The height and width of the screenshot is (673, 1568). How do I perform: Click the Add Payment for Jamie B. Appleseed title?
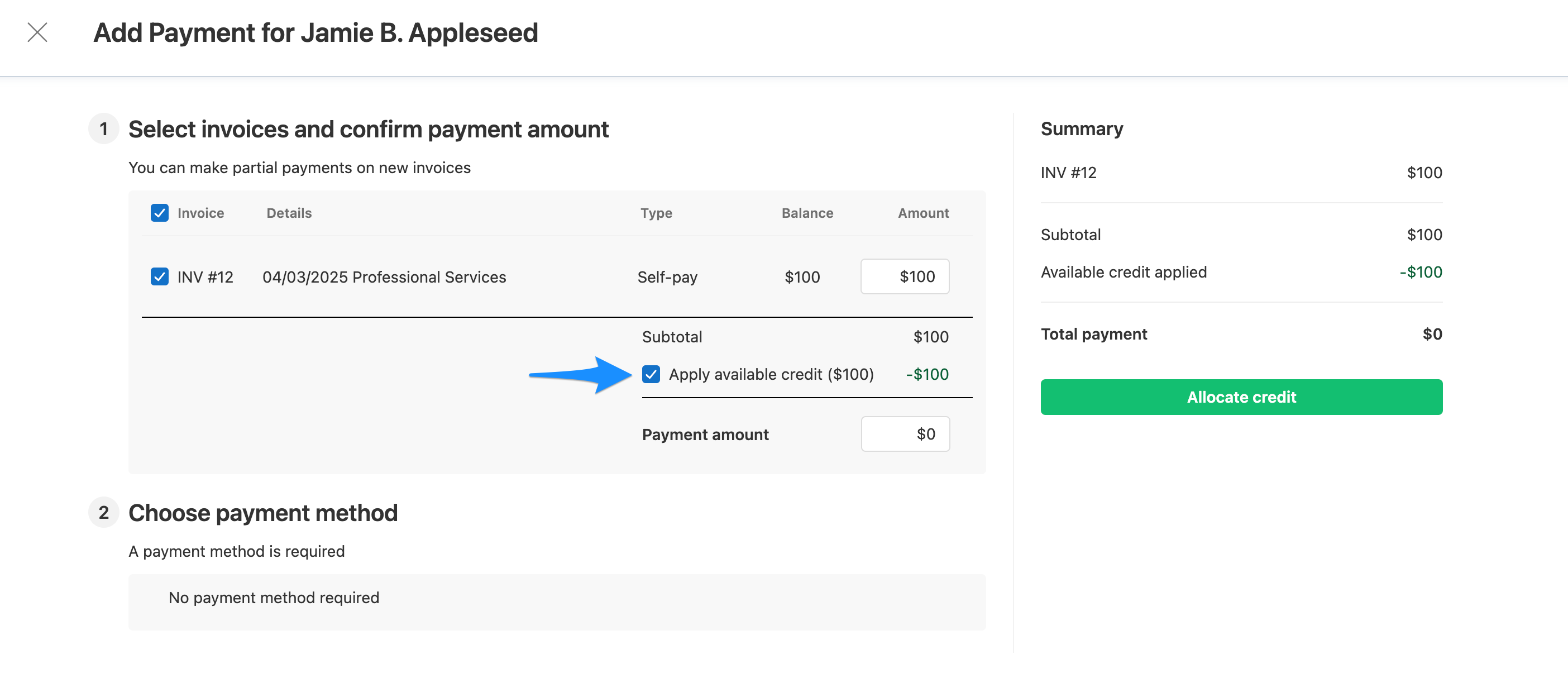pyautogui.click(x=315, y=33)
